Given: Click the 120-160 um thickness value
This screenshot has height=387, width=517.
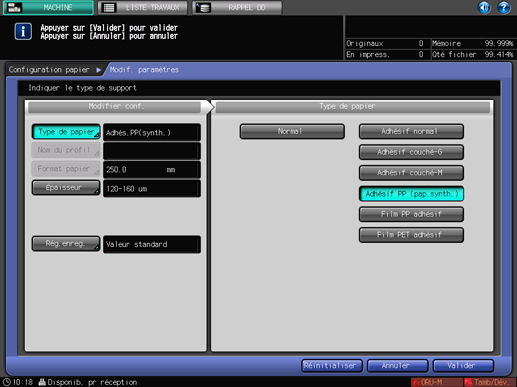Looking at the screenshot, I should [152, 189].
